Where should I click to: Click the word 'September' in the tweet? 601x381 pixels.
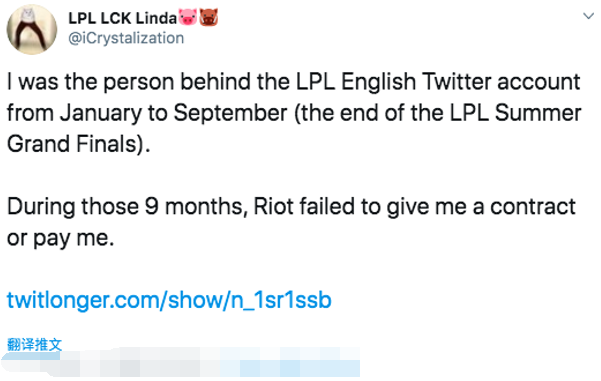[x=230, y=113]
